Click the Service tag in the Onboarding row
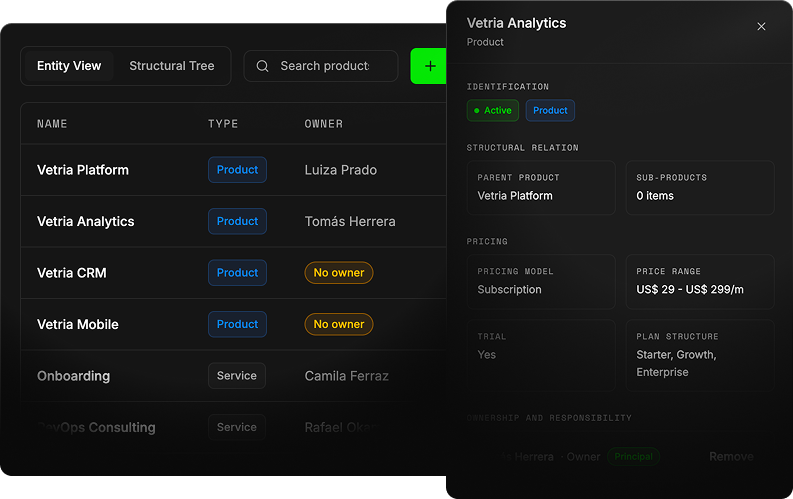793x499 pixels. point(237,376)
